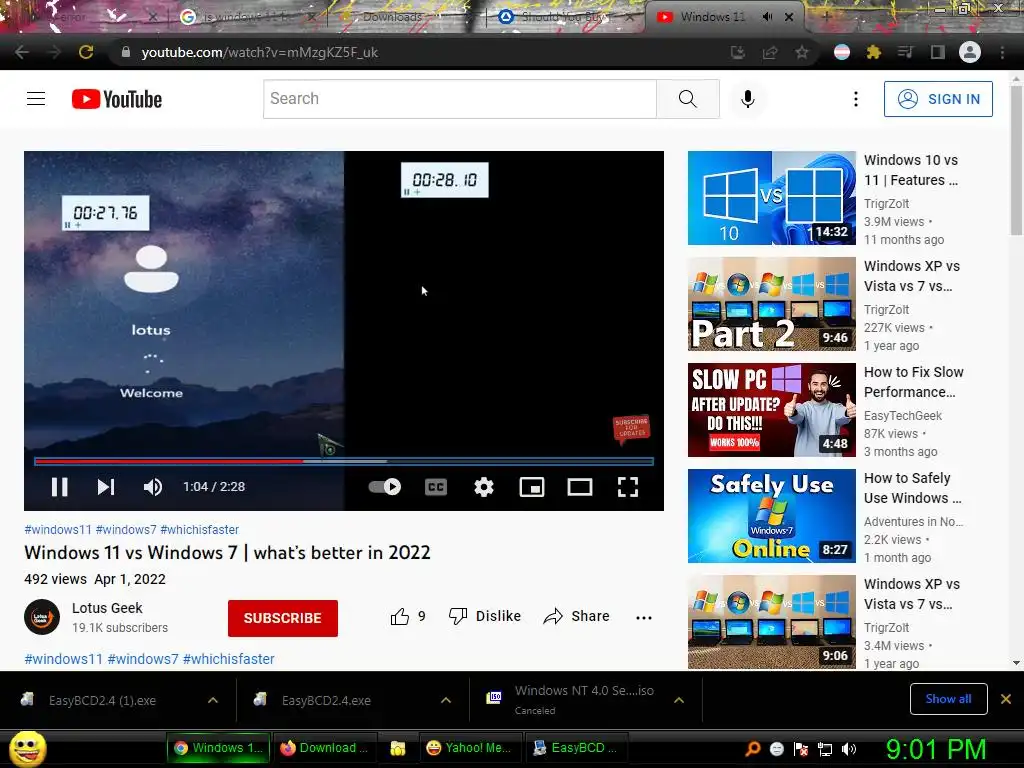Toggle the autoplay switch

(385, 487)
